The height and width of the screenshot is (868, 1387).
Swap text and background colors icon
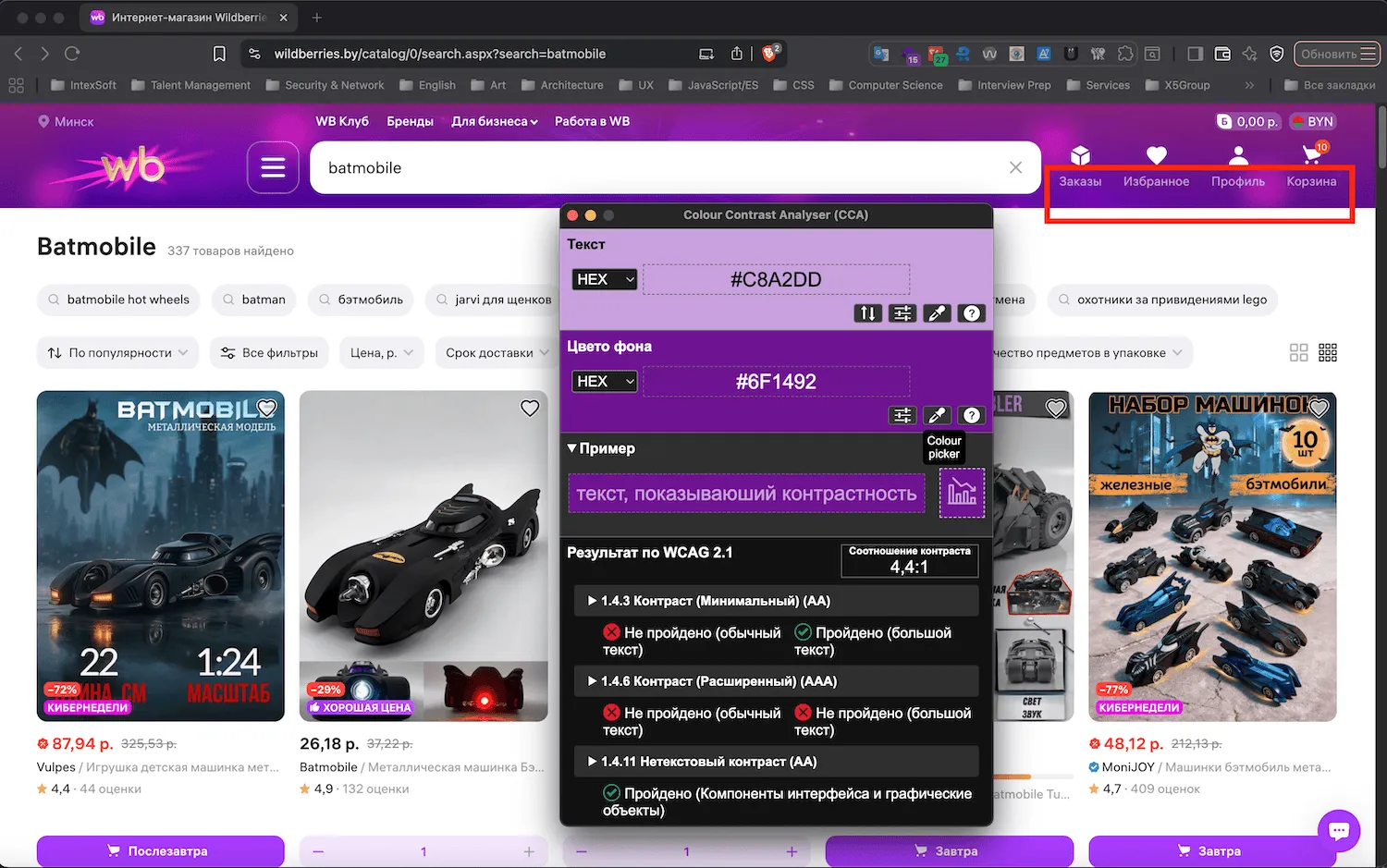[x=867, y=313]
